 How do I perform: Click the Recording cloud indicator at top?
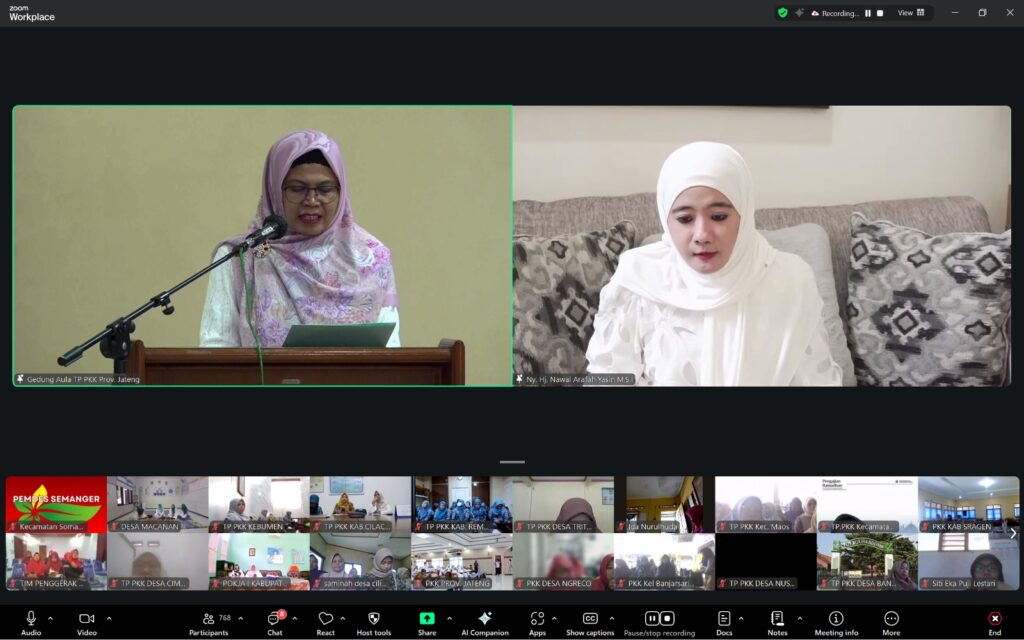tap(835, 13)
